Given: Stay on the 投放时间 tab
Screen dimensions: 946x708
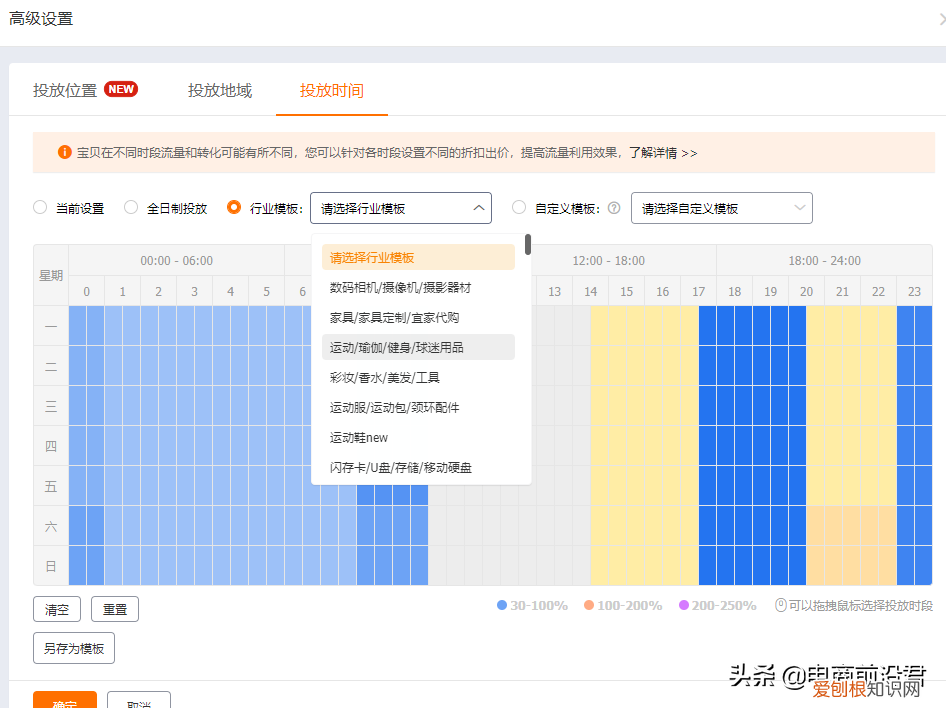Looking at the screenshot, I should point(331,88).
